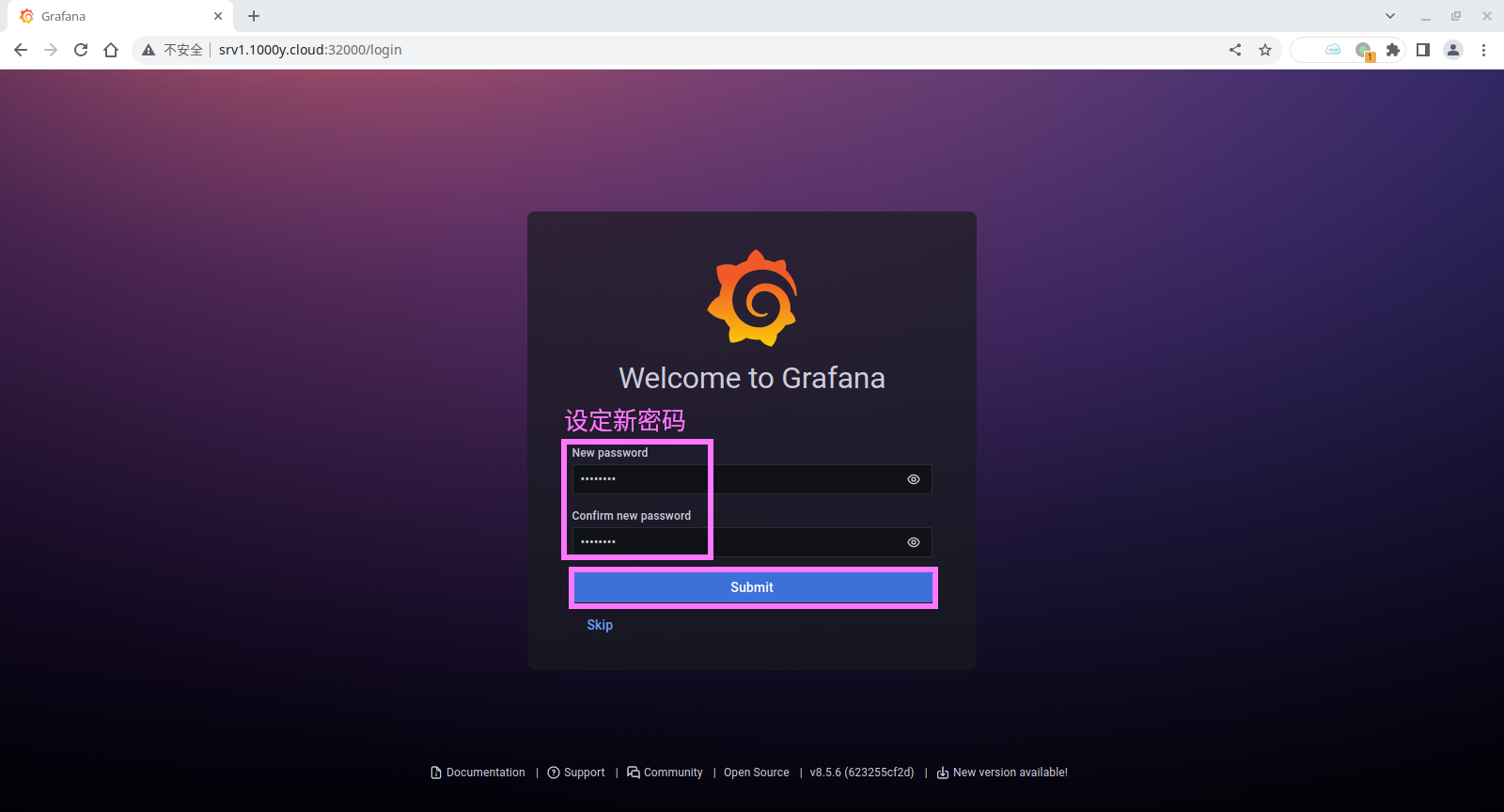Share this page via the share icon
Image resolution: width=1504 pixels, height=812 pixels.
[1235, 50]
